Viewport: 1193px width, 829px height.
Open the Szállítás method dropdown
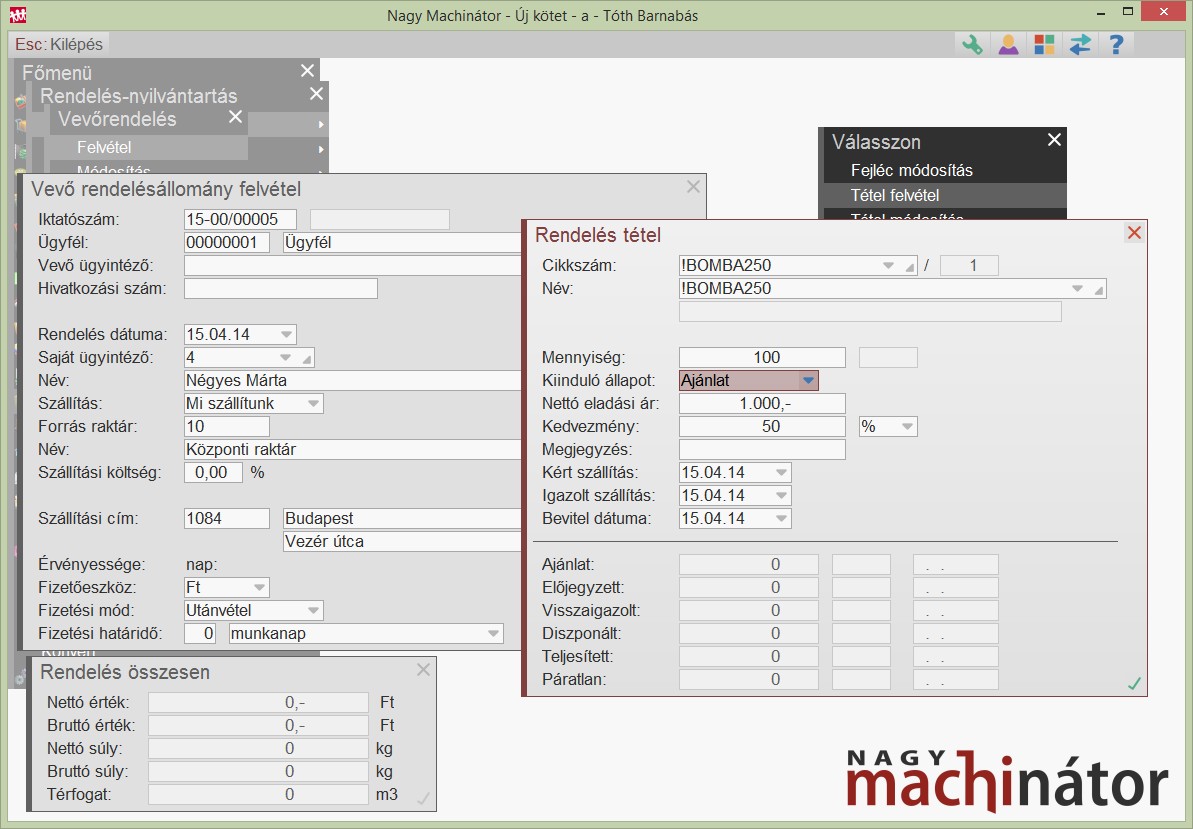tap(313, 404)
